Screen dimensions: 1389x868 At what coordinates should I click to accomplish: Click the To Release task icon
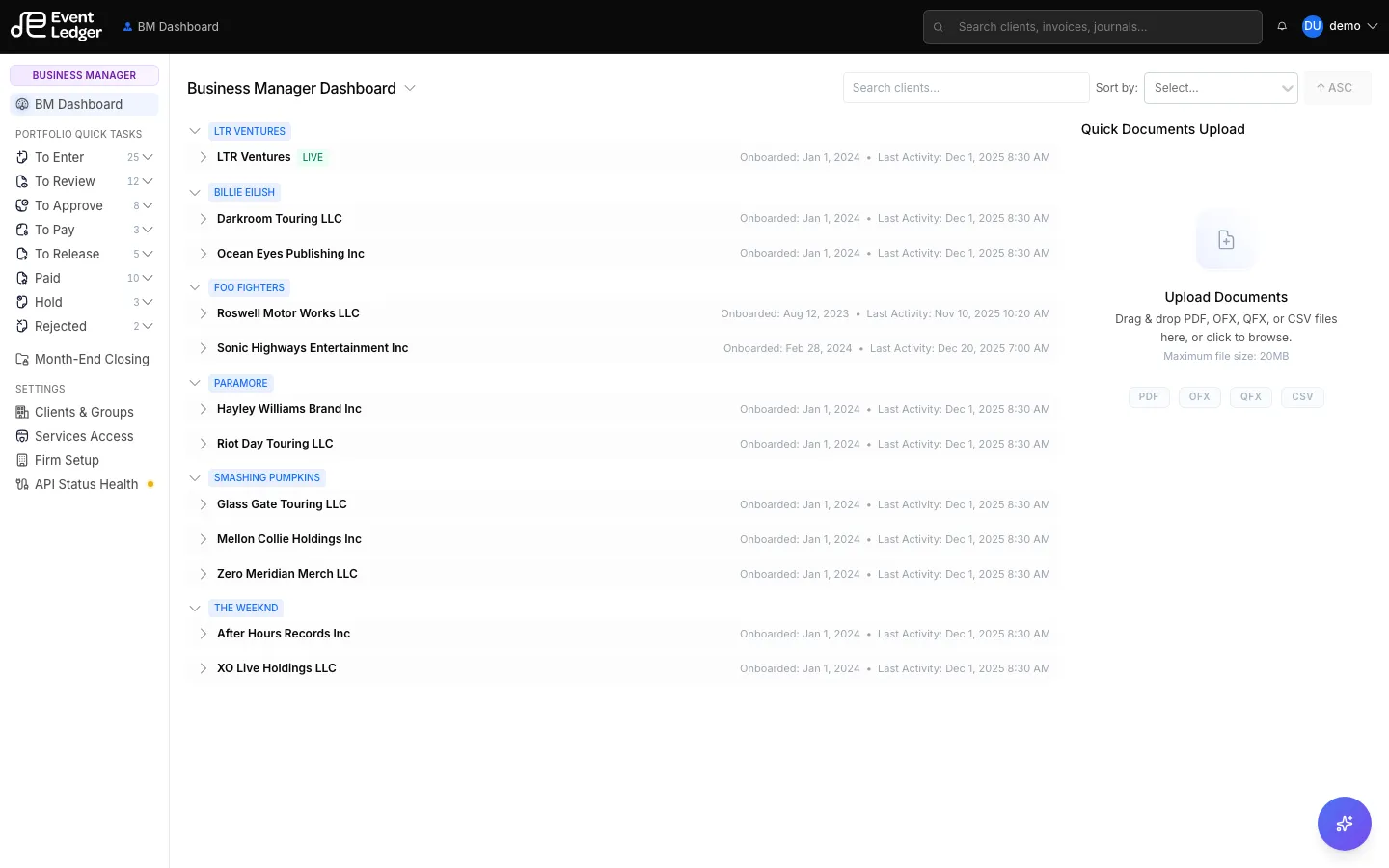(x=22, y=254)
